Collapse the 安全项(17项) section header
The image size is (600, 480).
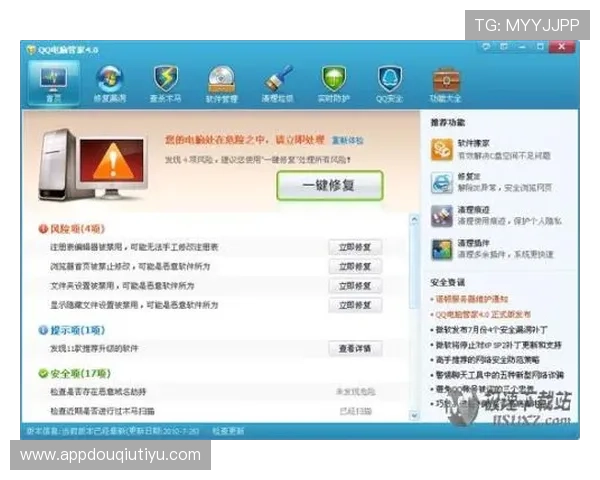pos(72,373)
